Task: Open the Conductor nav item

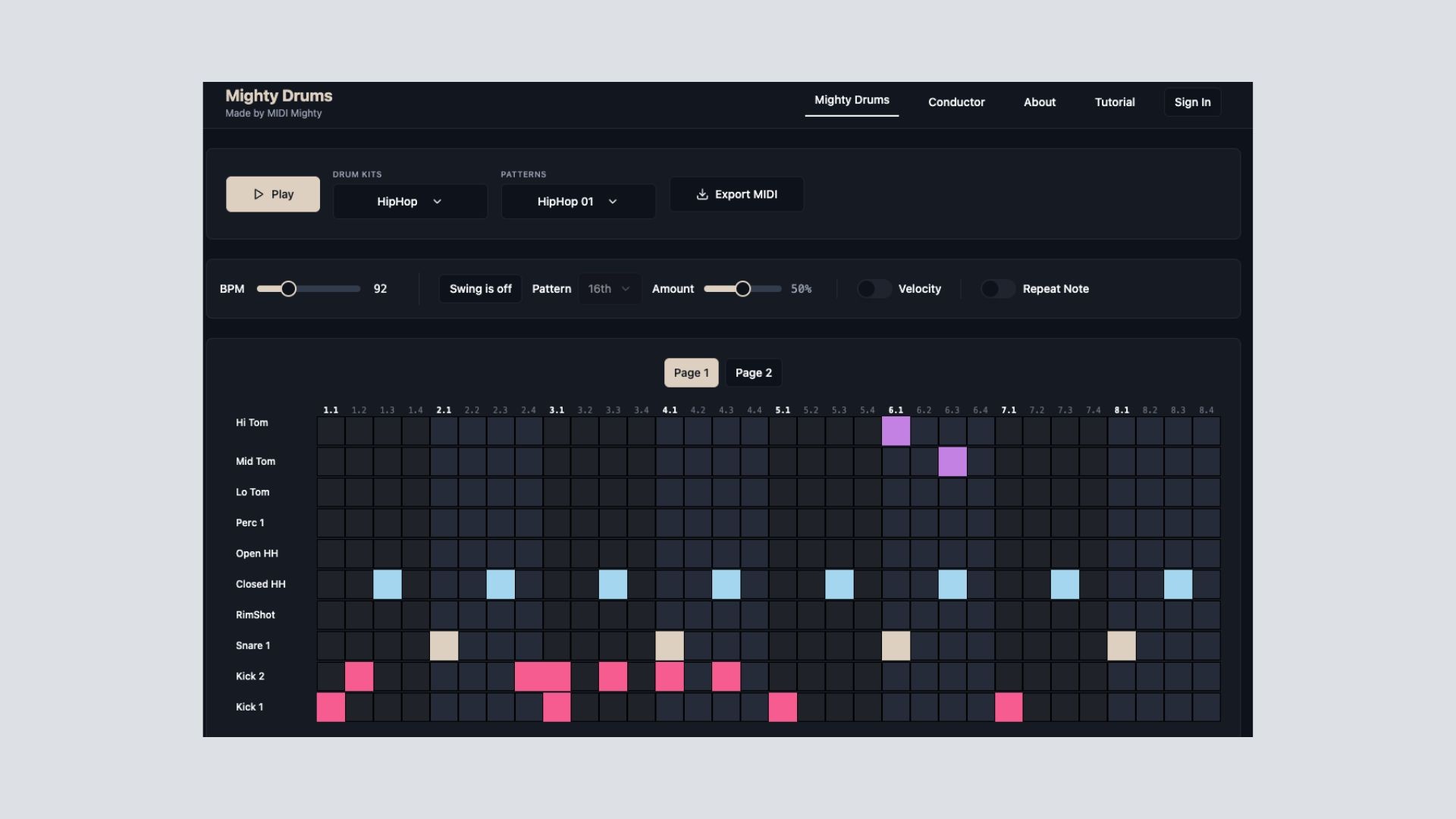Action: [x=956, y=102]
